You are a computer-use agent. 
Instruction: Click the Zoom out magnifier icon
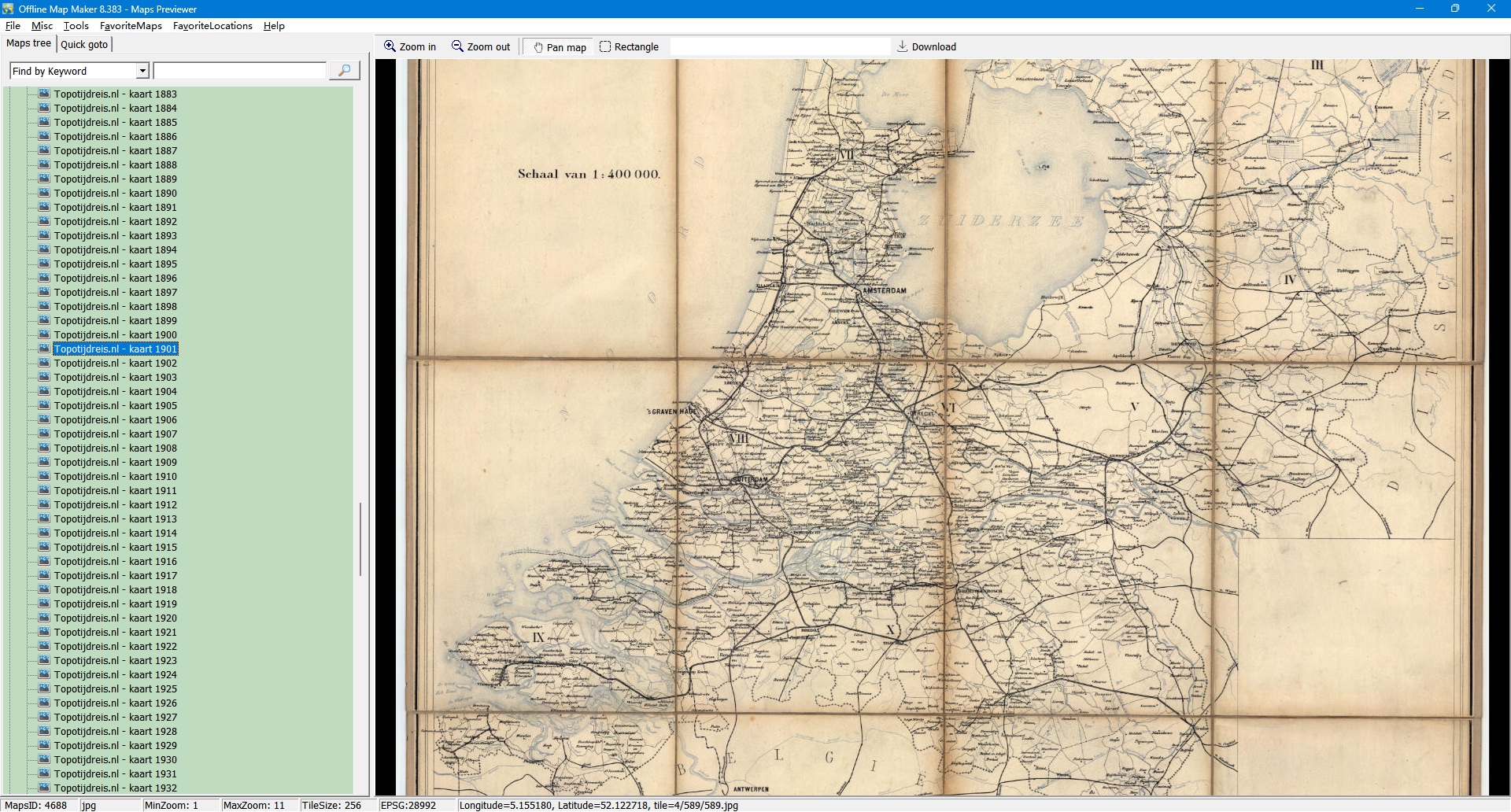(x=457, y=46)
